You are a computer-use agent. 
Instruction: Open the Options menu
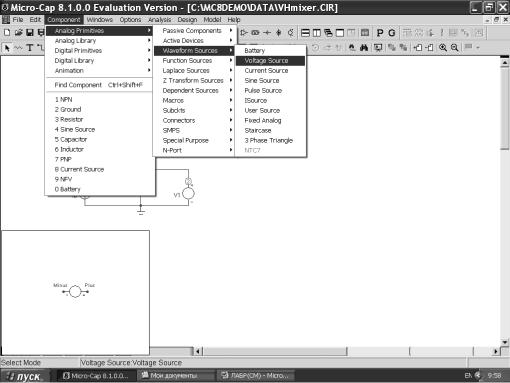coord(130,20)
